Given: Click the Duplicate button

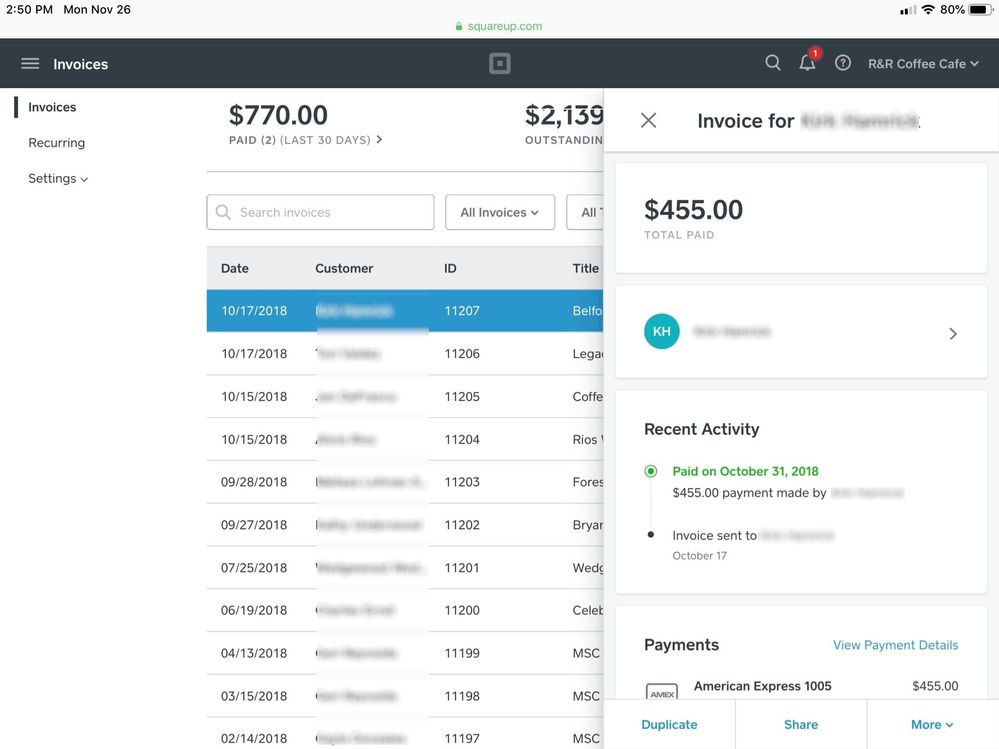Looking at the screenshot, I should [669, 725].
